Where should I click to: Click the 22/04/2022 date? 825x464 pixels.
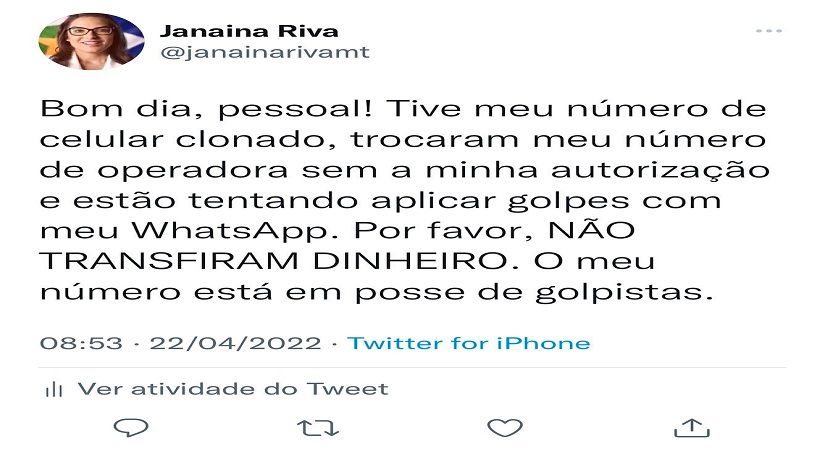coord(235,344)
